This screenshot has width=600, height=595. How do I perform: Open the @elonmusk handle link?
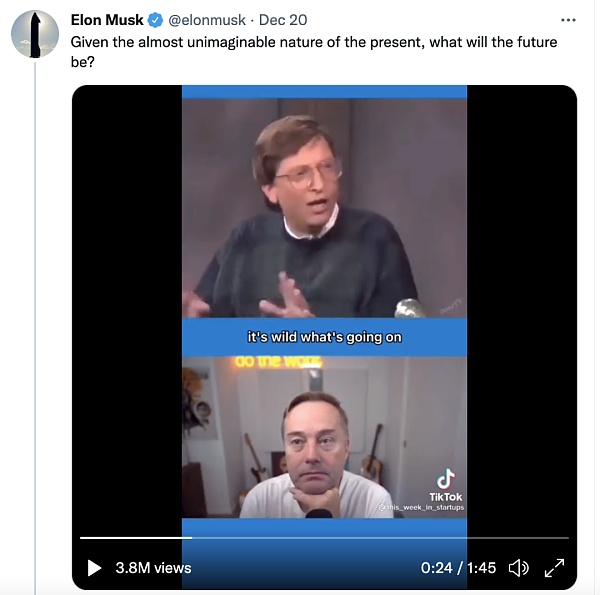click(207, 20)
